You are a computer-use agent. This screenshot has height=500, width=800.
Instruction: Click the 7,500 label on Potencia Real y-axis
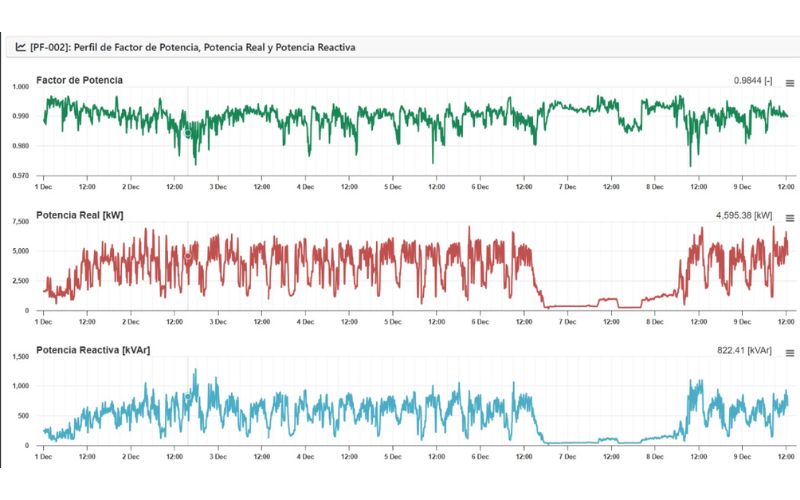[x=21, y=221]
